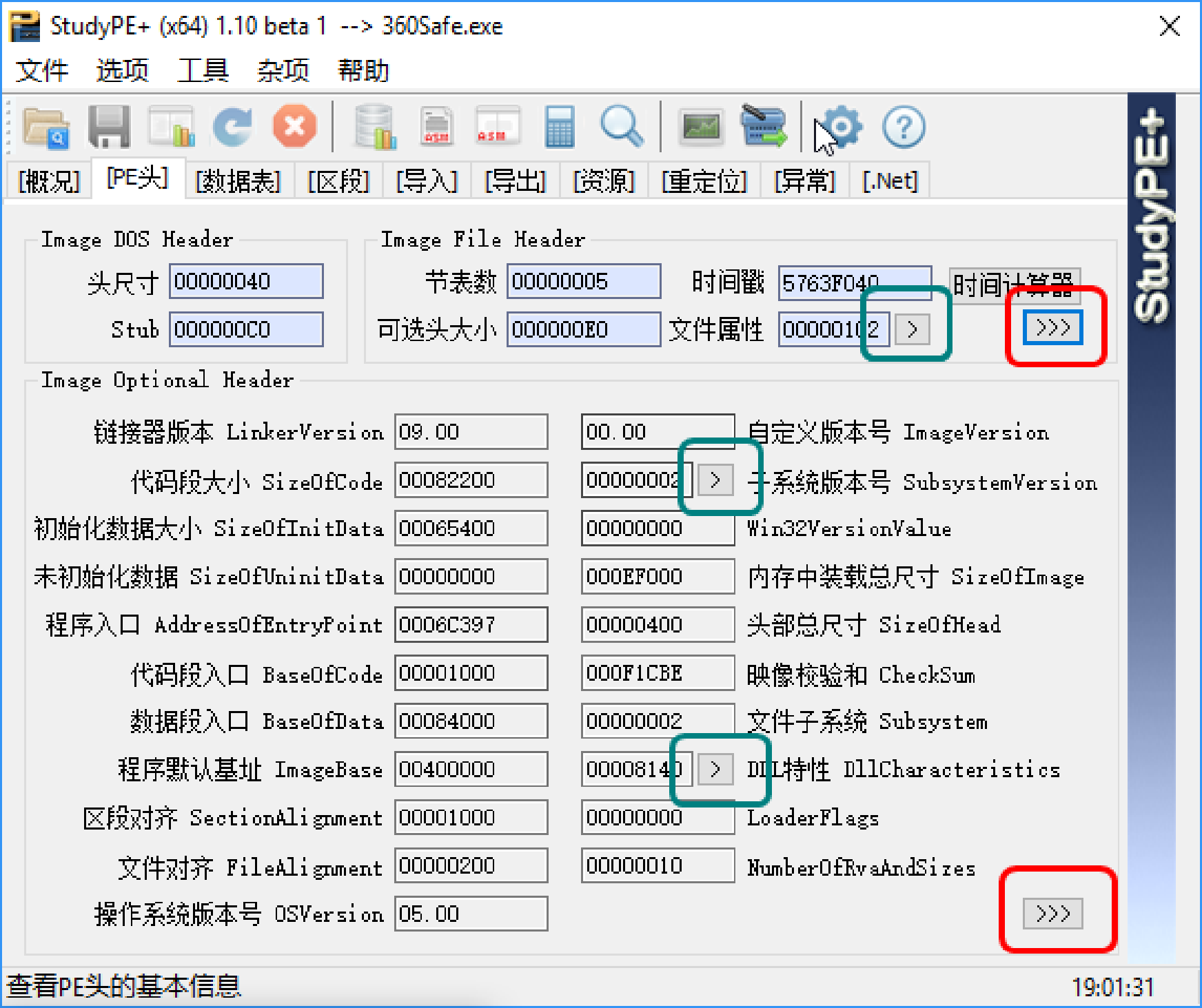Click the blue reload arrow icon
Screen dimensions: 1202x1008
(233, 127)
